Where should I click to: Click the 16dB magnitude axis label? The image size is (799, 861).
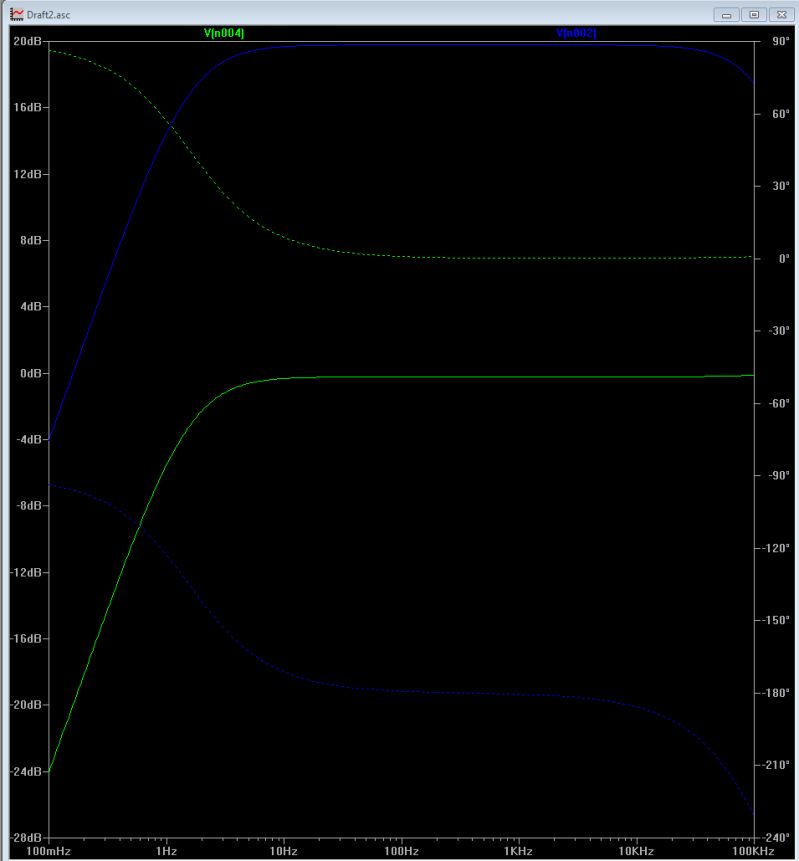(x=27, y=107)
